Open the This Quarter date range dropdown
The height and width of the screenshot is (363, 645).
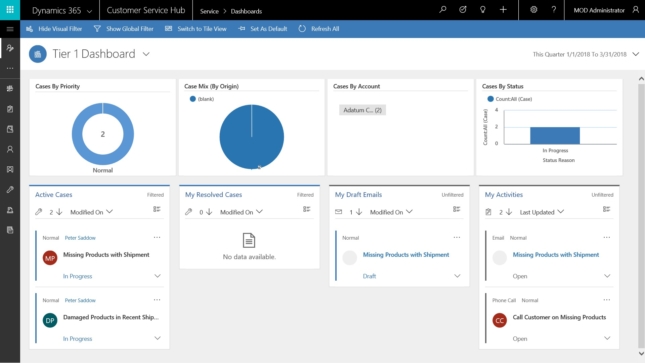pyautogui.click(x=635, y=54)
